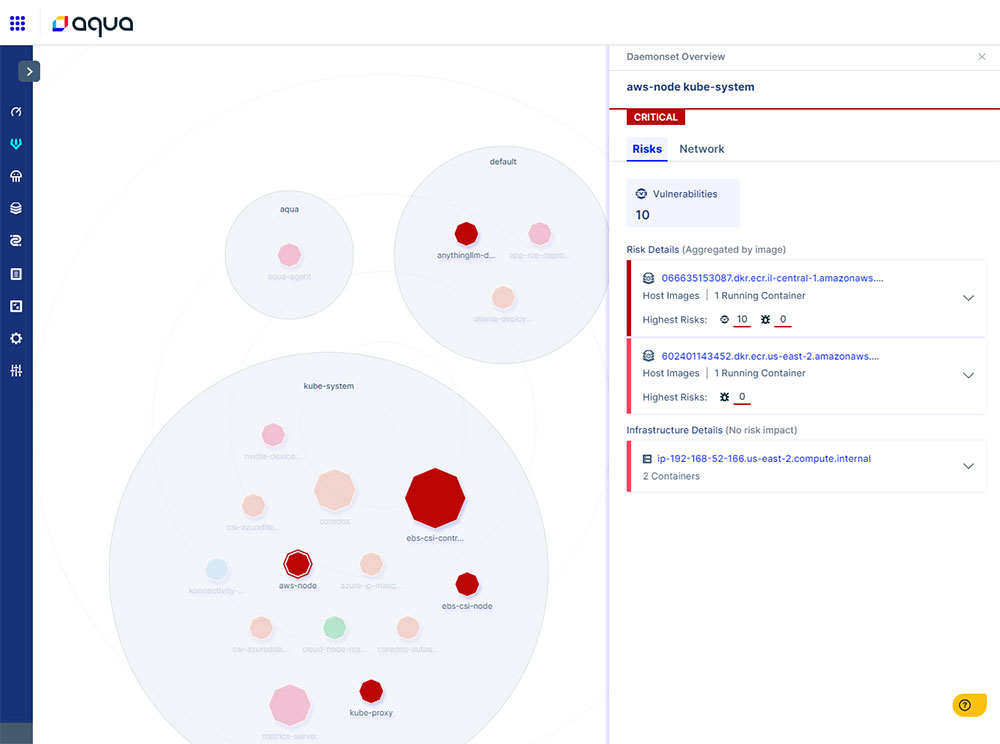Open the dashboard gauge icon in sidebar
The width and height of the screenshot is (1000, 744).
pos(16,112)
